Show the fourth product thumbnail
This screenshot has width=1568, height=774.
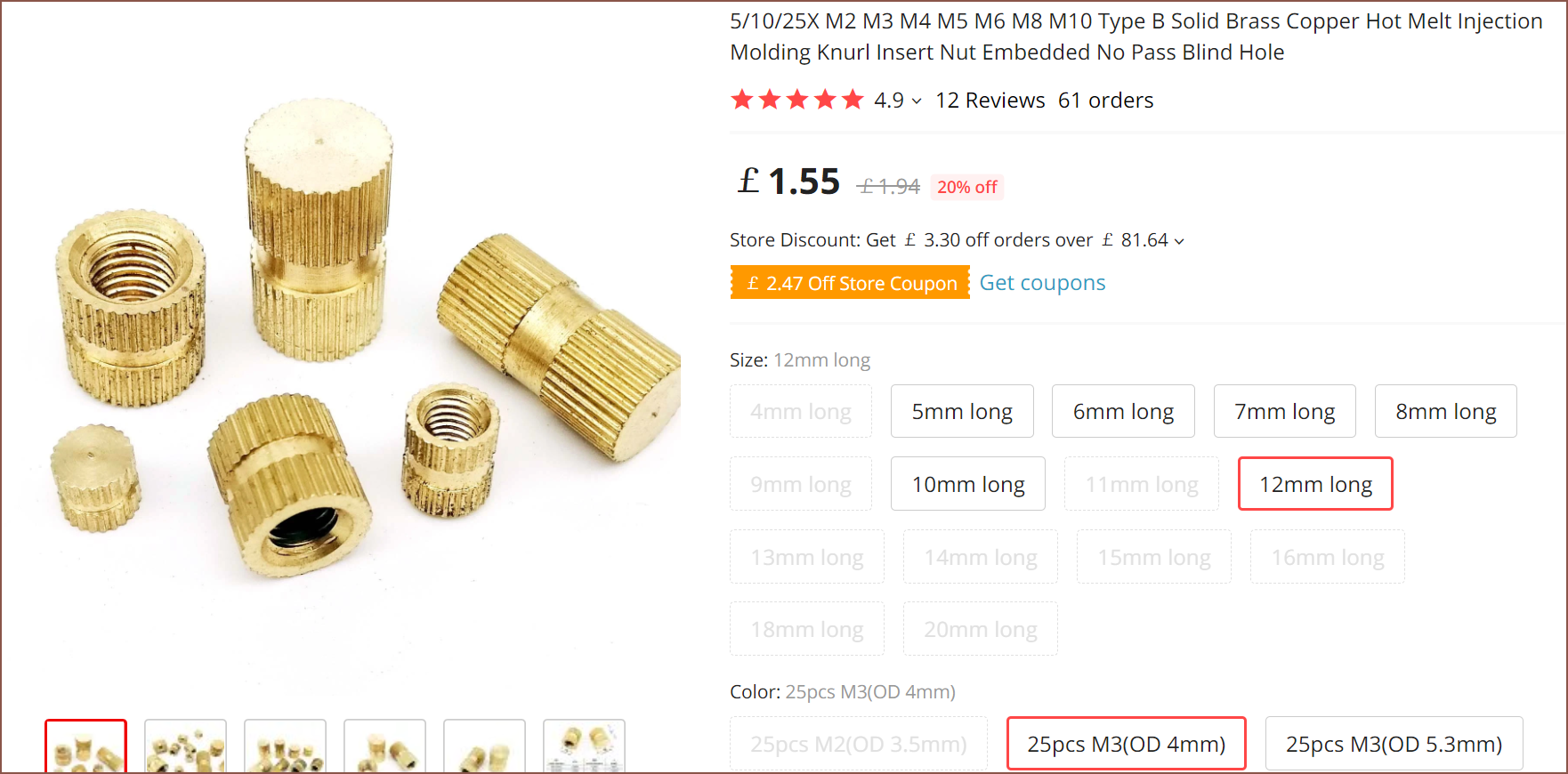pyautogui.click(x=384, y=746)
